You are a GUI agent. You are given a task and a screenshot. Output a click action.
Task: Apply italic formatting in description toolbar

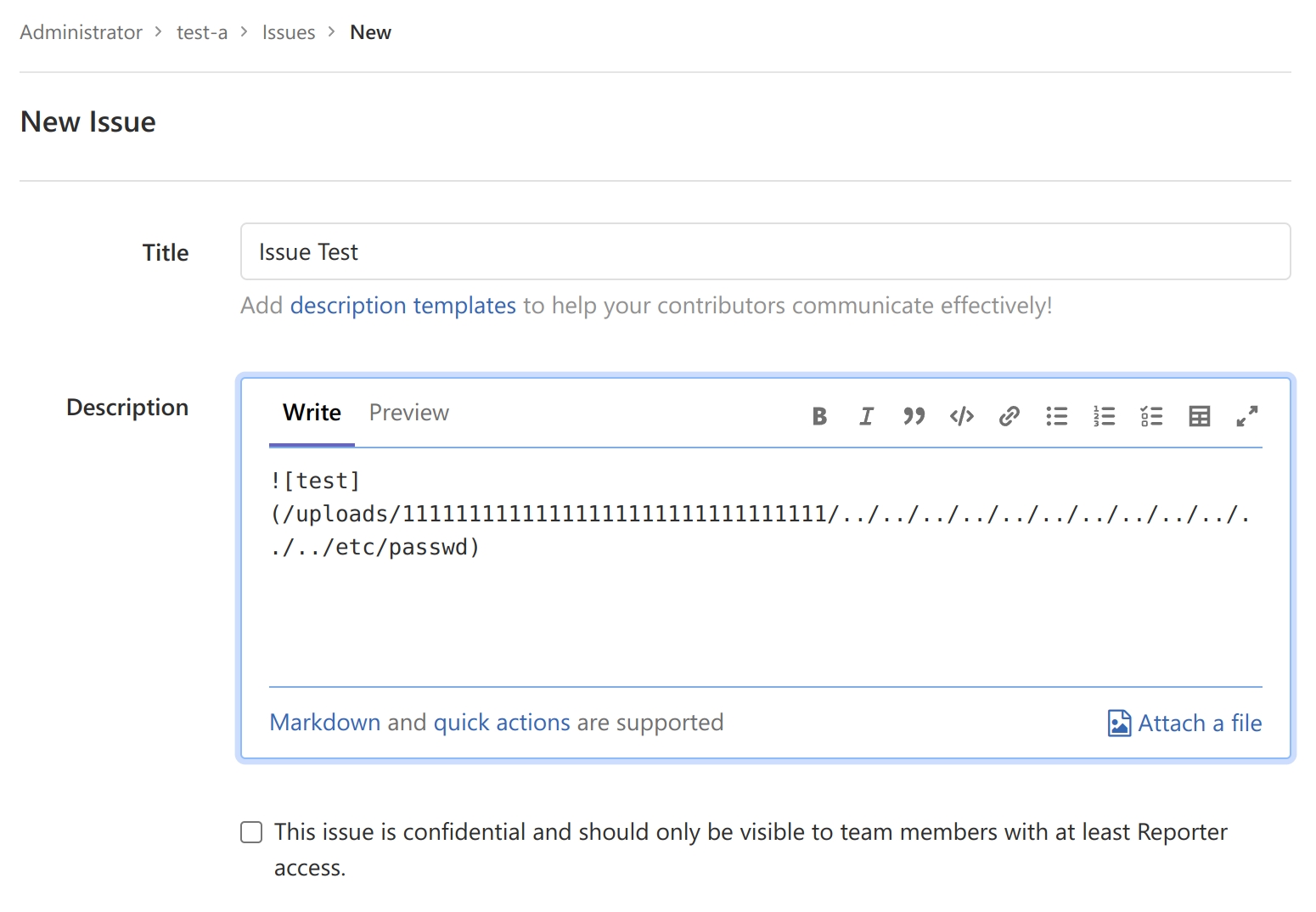click(x=866, y=416)
